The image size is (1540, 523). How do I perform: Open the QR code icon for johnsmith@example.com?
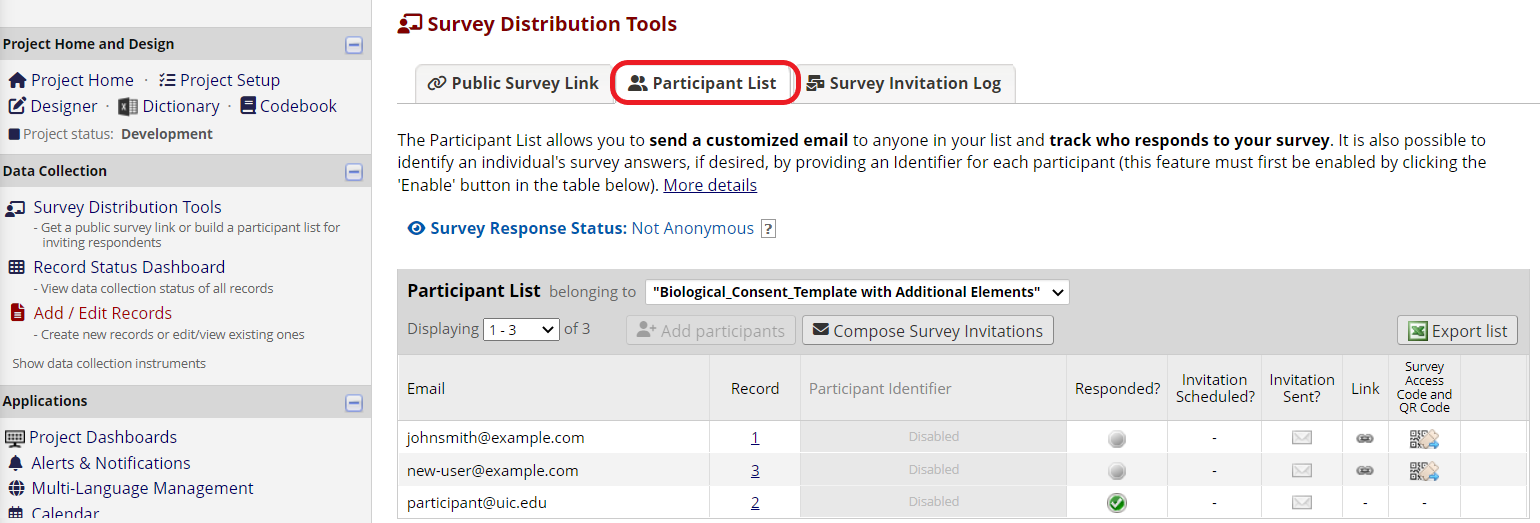pos(1424,438)
